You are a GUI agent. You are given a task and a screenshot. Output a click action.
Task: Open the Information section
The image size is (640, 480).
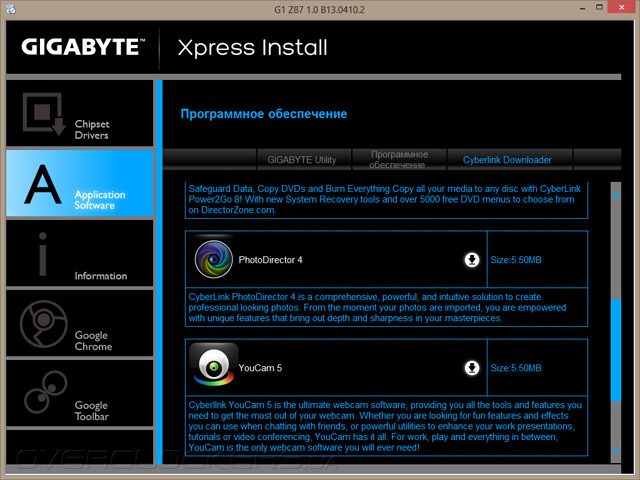click(x=80, y=253)
